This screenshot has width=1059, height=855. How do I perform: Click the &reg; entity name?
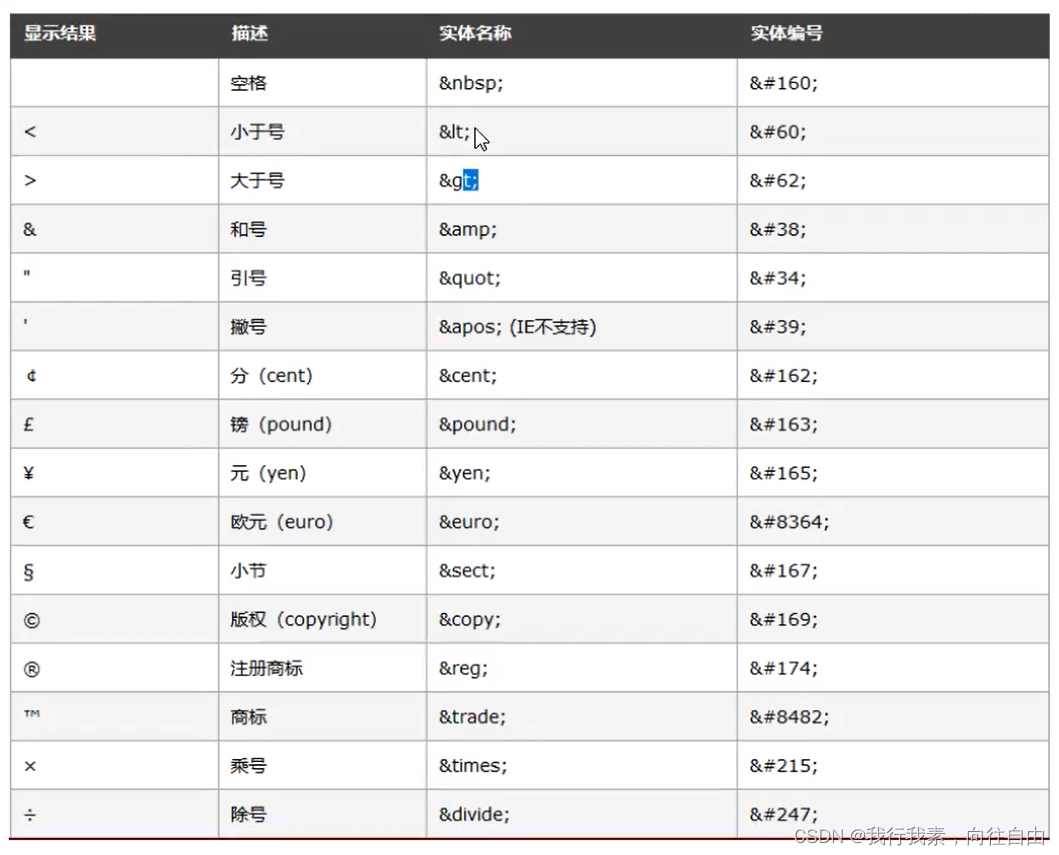[463, 669]
